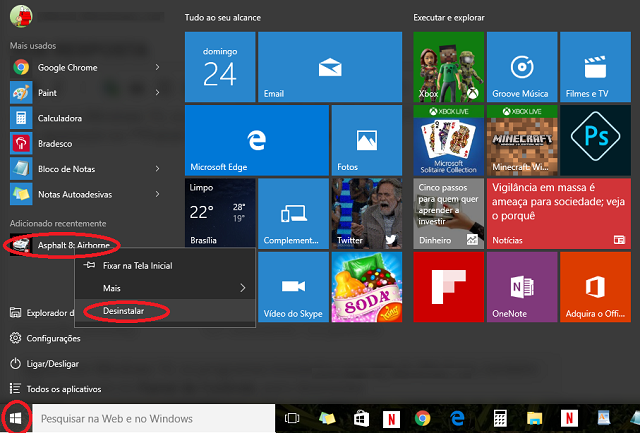The image size is (640, 433).
Task: Open the Dinheiro finance tile
Action: [x=449, y=213]
